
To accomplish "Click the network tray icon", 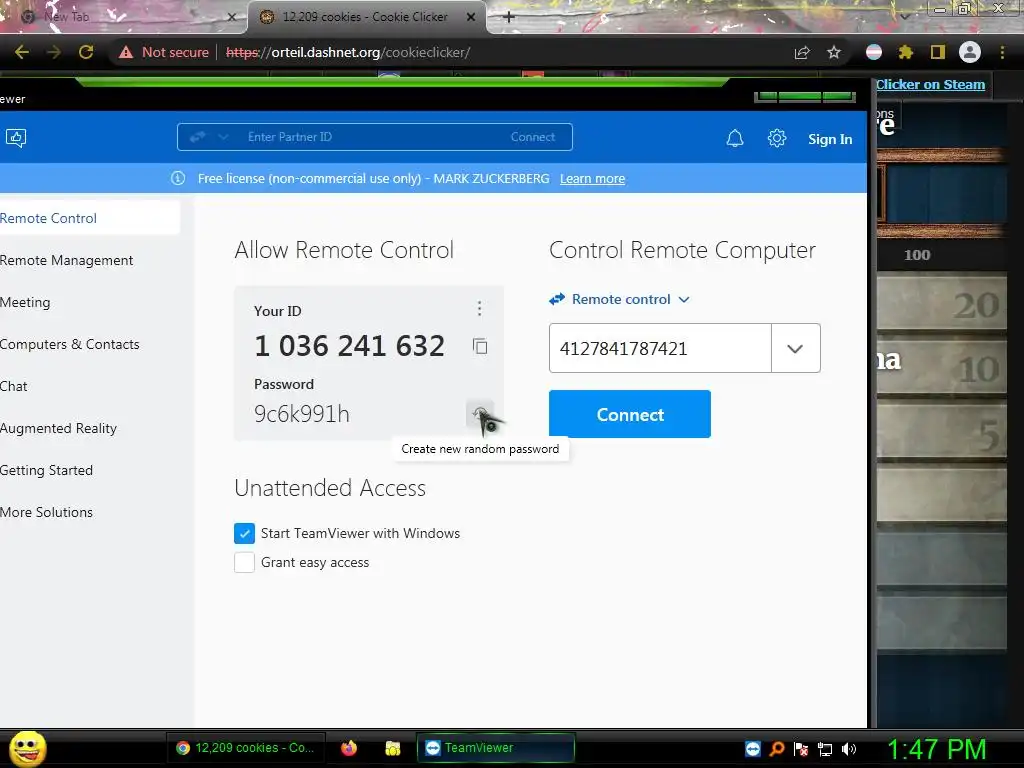I will (825, 749).
